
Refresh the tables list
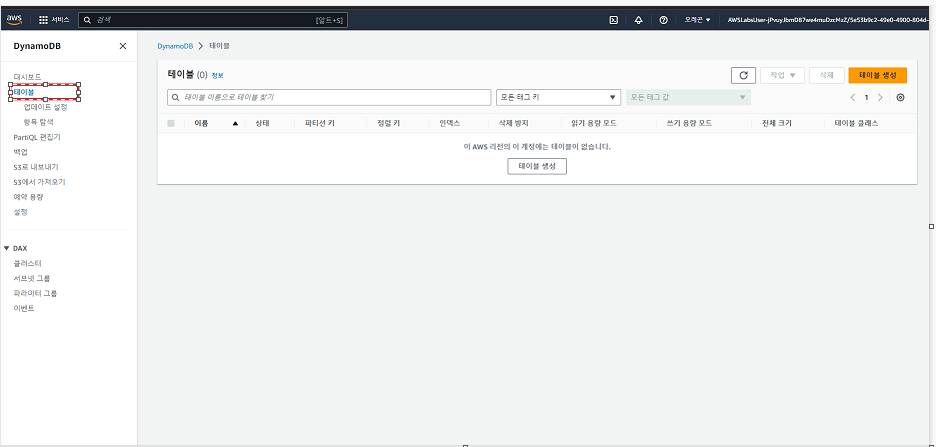[x=743, y=75]
